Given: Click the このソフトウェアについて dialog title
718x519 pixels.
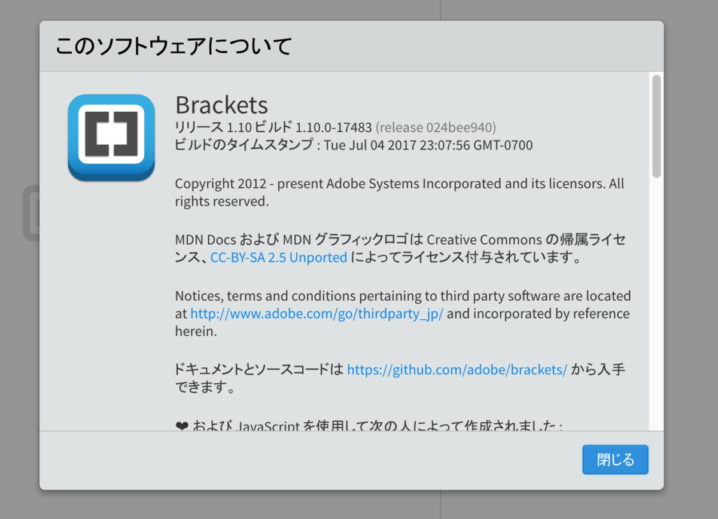Looking at the screenshot, I should (174, 46).
